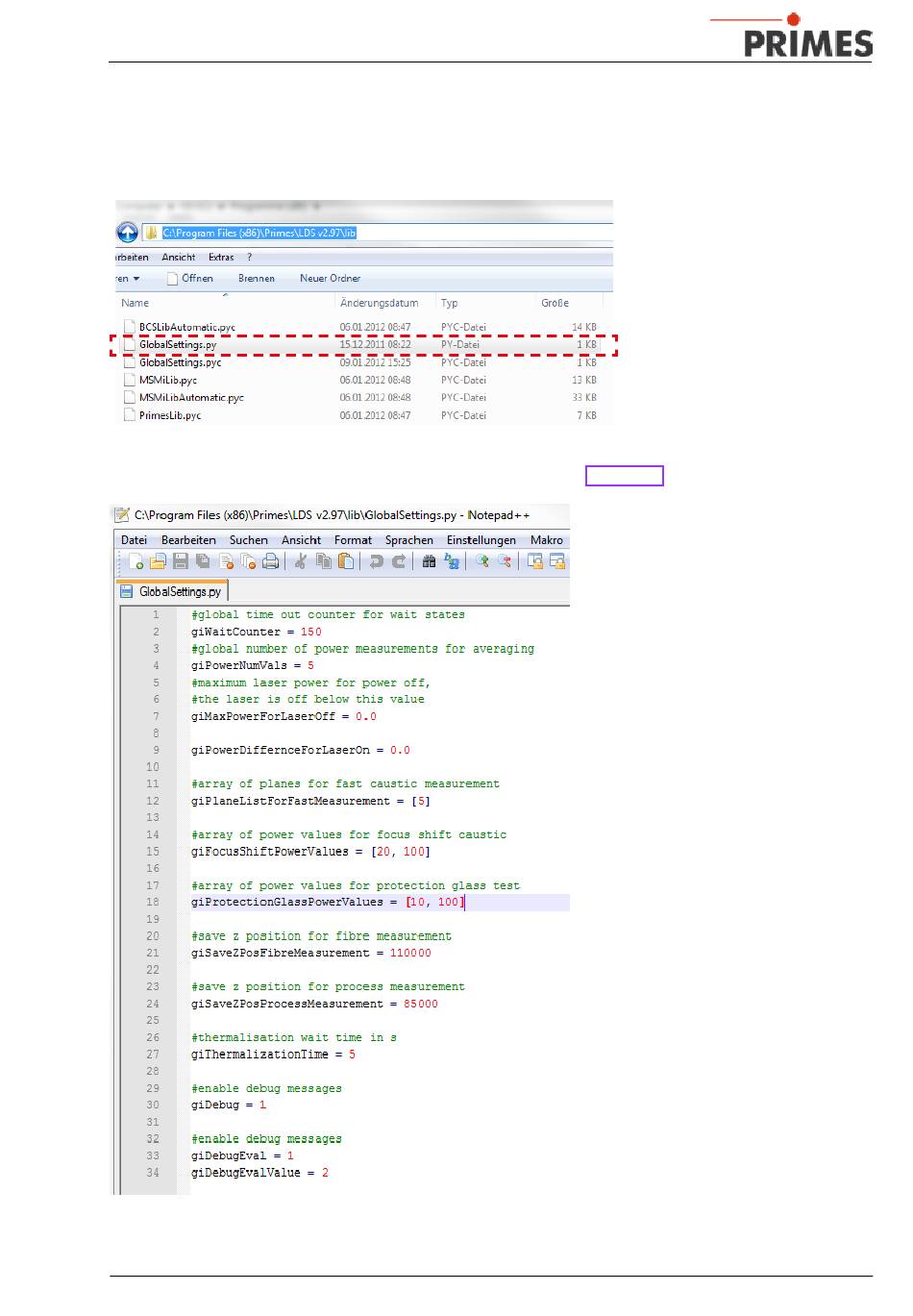The image size is (913, 1316).
Task: Click the Brennen button in Explorer
Action: (x=257, y=279)
